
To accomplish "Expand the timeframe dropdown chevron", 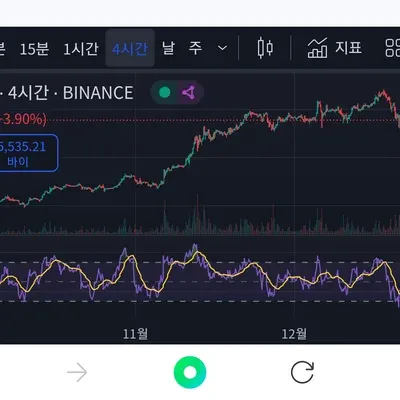I will pyautogui.click(x=222, y=48).
